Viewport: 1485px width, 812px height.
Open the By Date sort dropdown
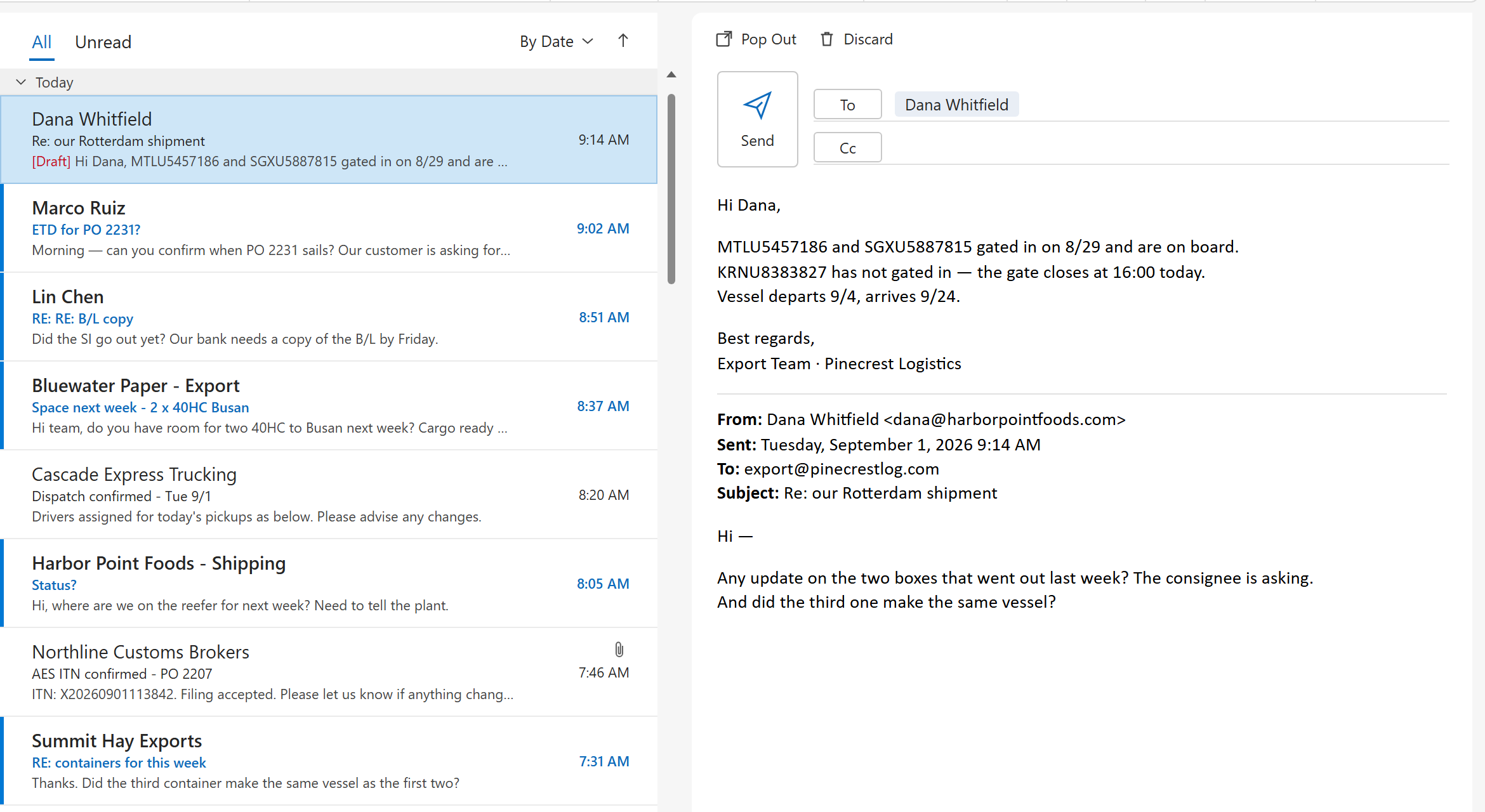(x=557, y=42)
